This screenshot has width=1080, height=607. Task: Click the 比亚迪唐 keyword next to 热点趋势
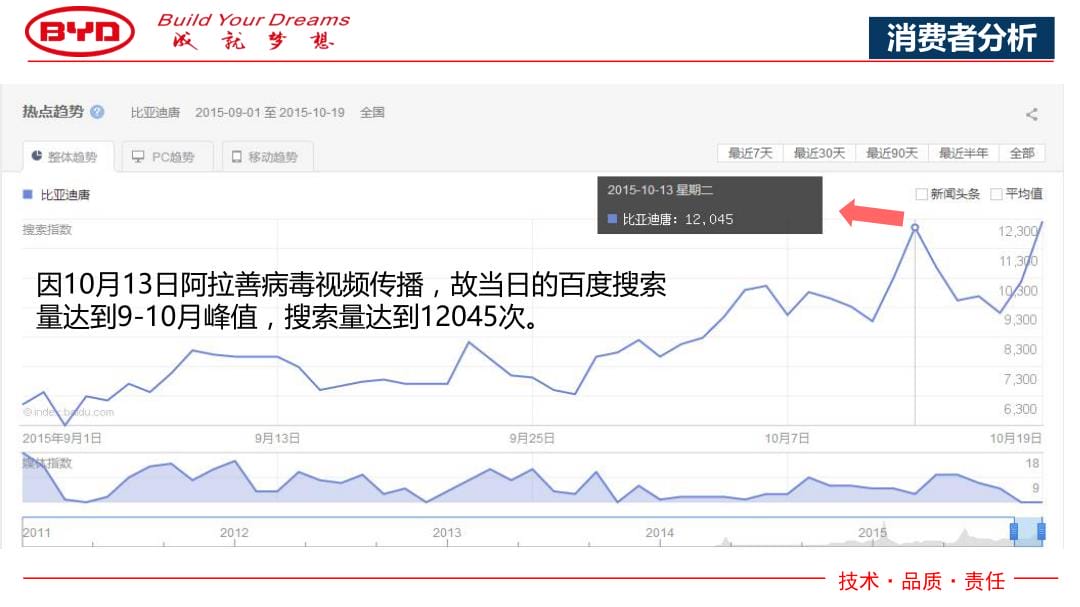coord(155,112)
